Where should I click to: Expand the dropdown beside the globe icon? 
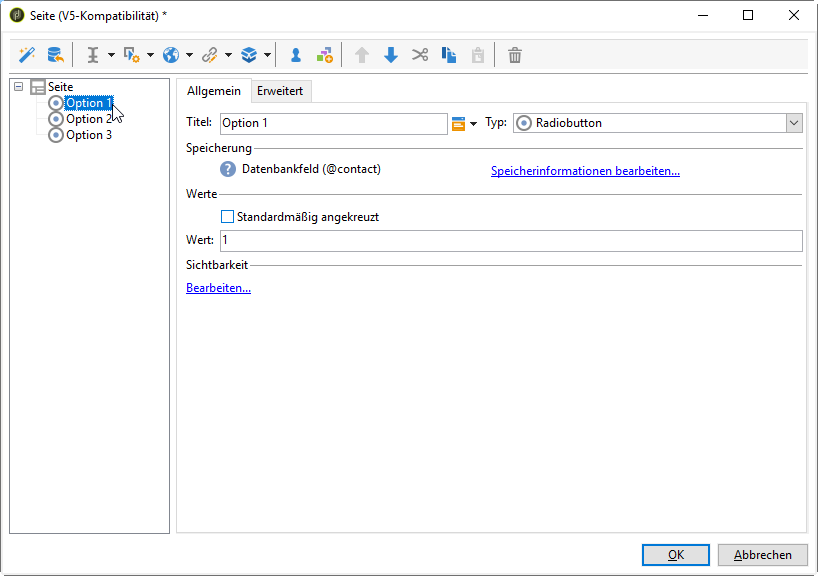click(x=189, y=55)
